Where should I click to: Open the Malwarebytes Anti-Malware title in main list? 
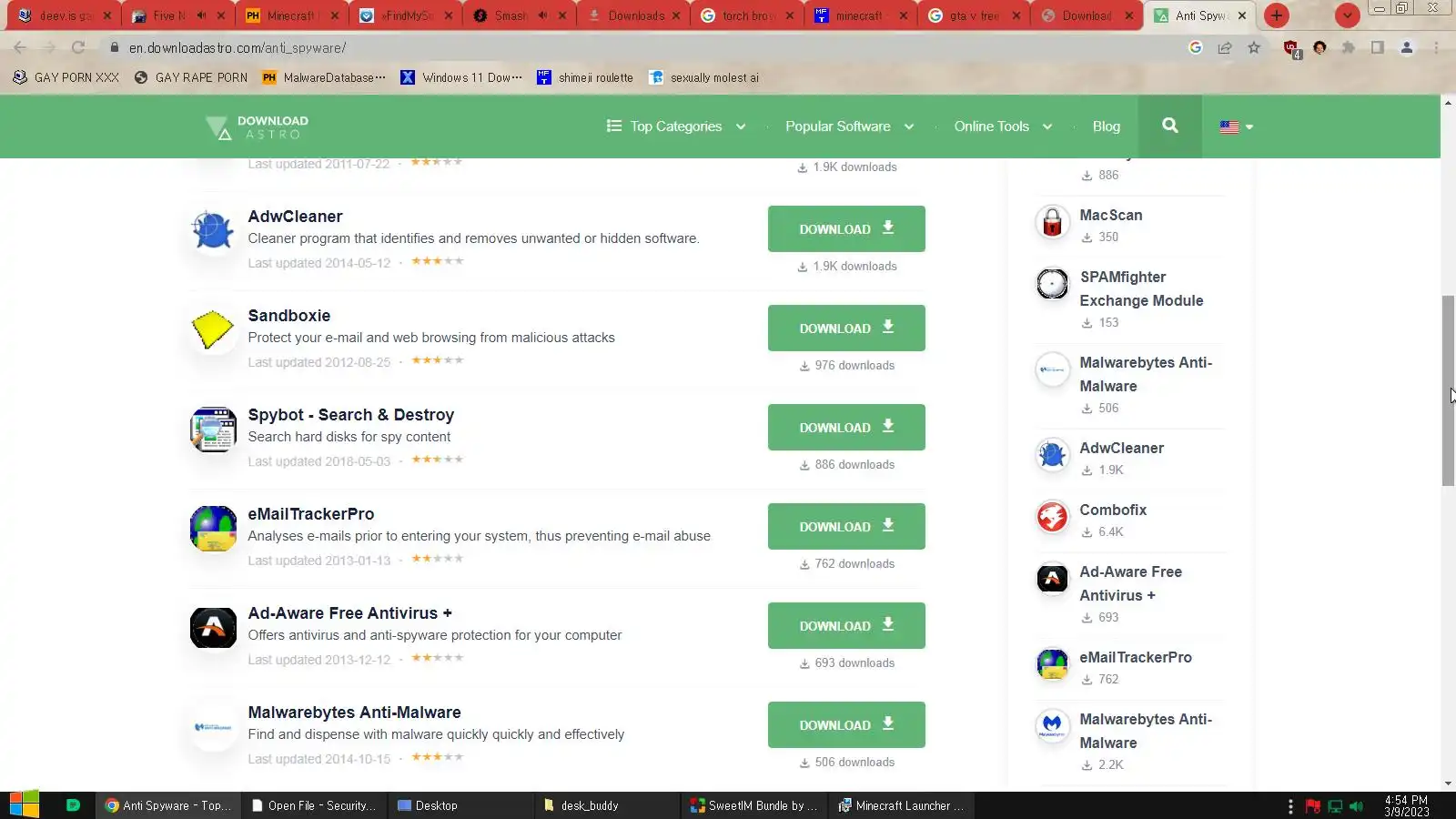(x=354, y=713)
